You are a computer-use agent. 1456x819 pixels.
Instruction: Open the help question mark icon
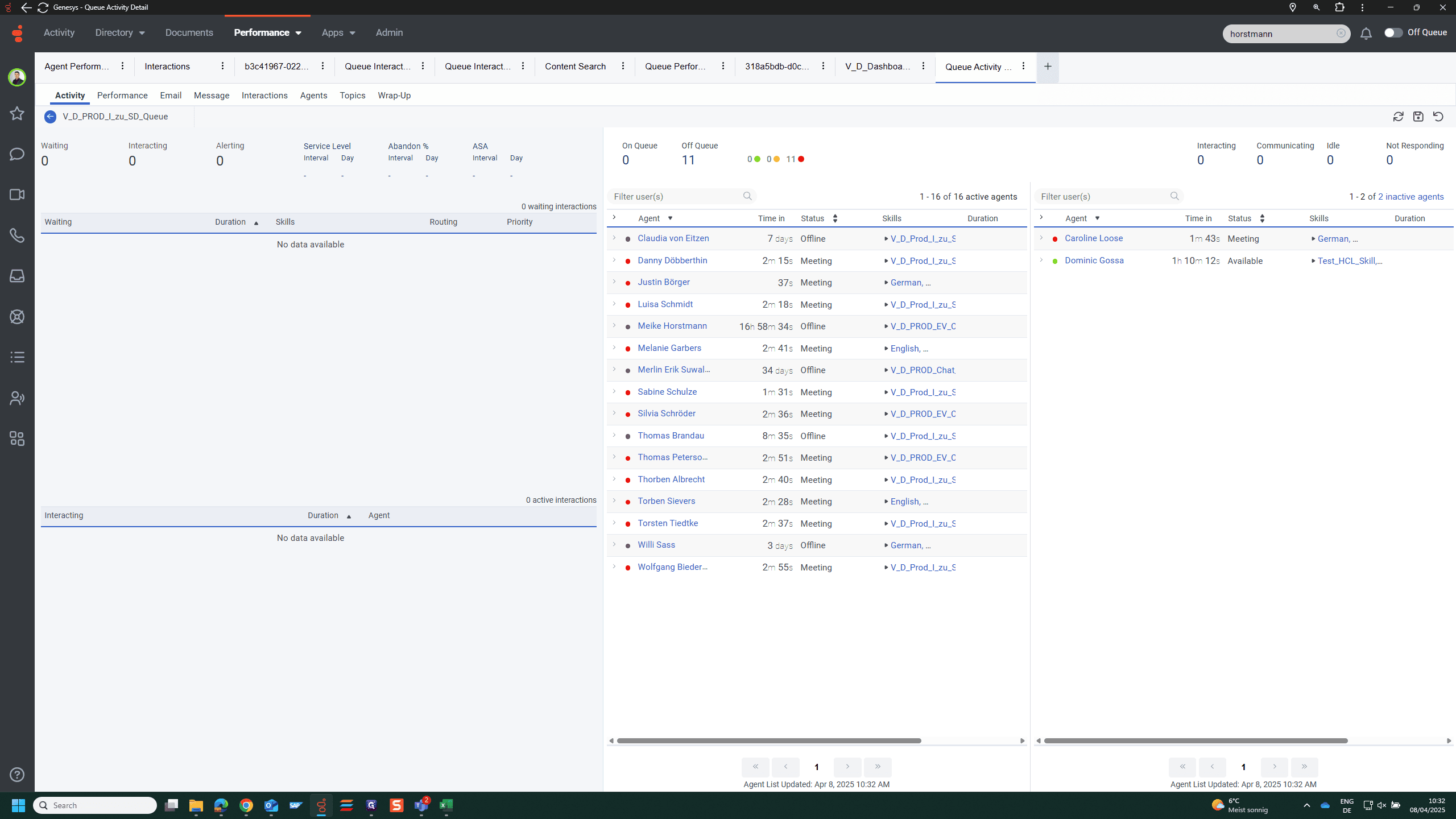tap(17, 775)
